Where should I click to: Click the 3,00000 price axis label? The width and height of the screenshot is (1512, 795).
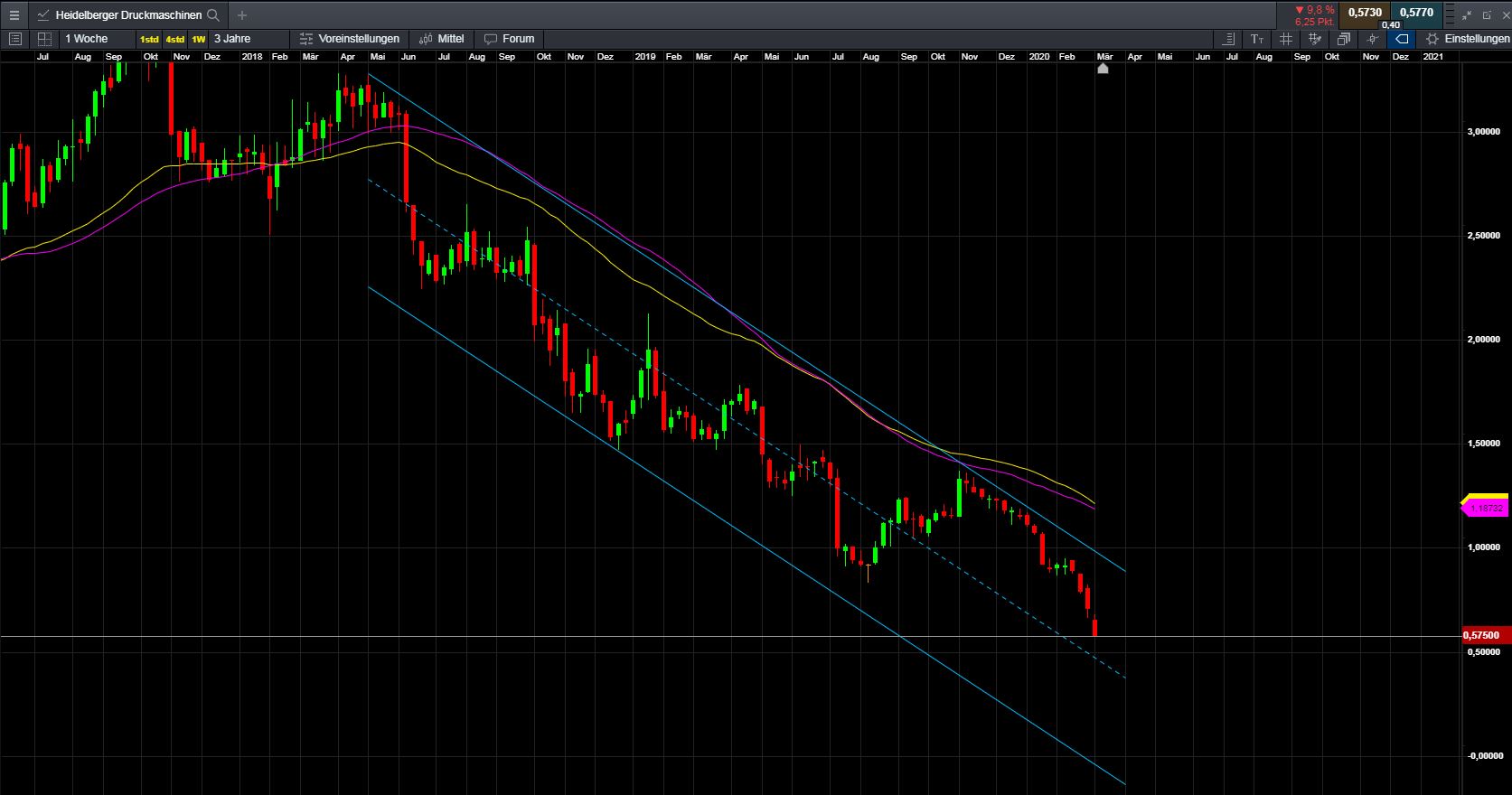(x=1482, y=132)
